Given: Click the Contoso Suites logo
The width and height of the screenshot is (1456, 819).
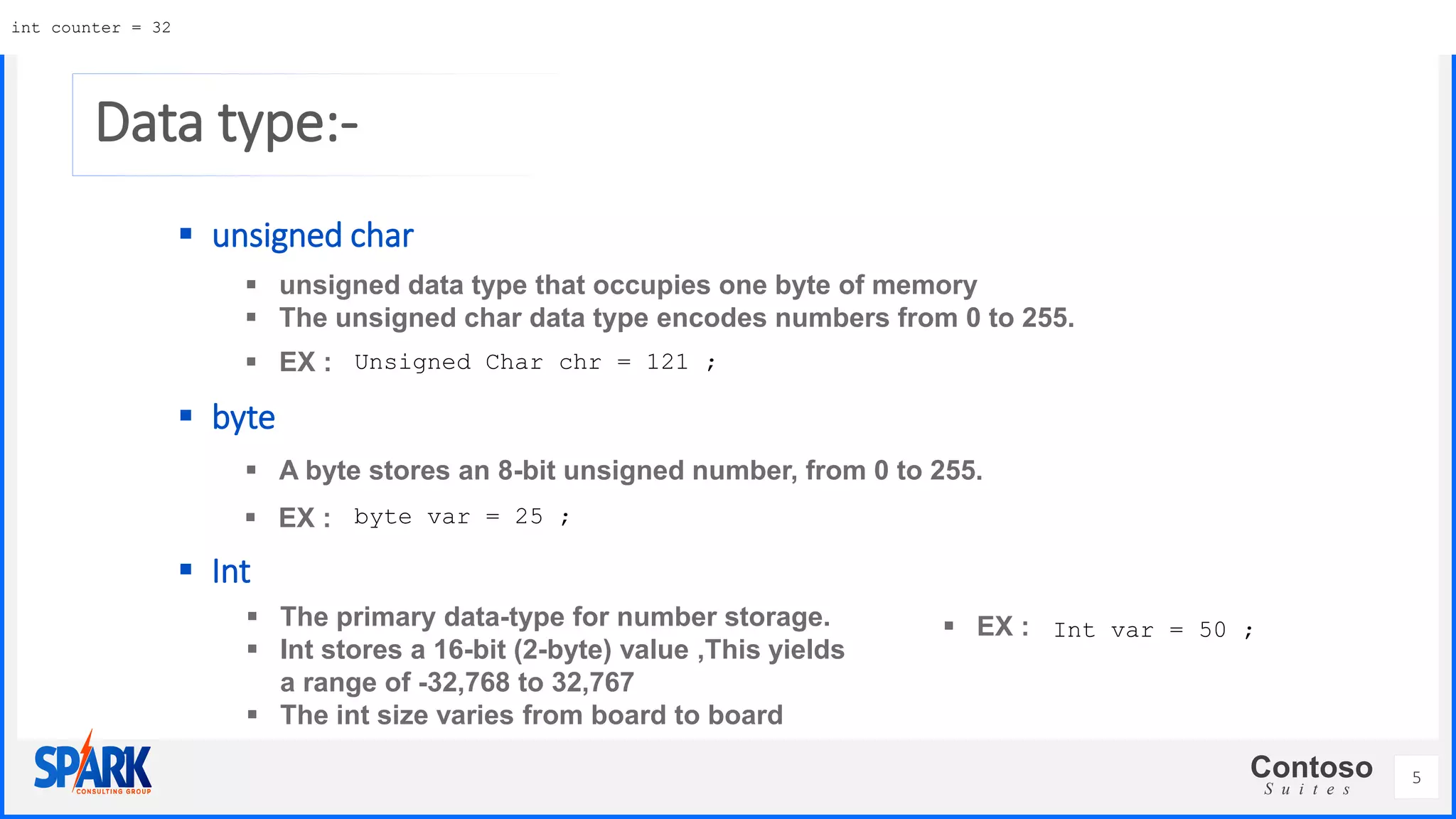Looking at the screenshot, I should (x=1311, y=774).
